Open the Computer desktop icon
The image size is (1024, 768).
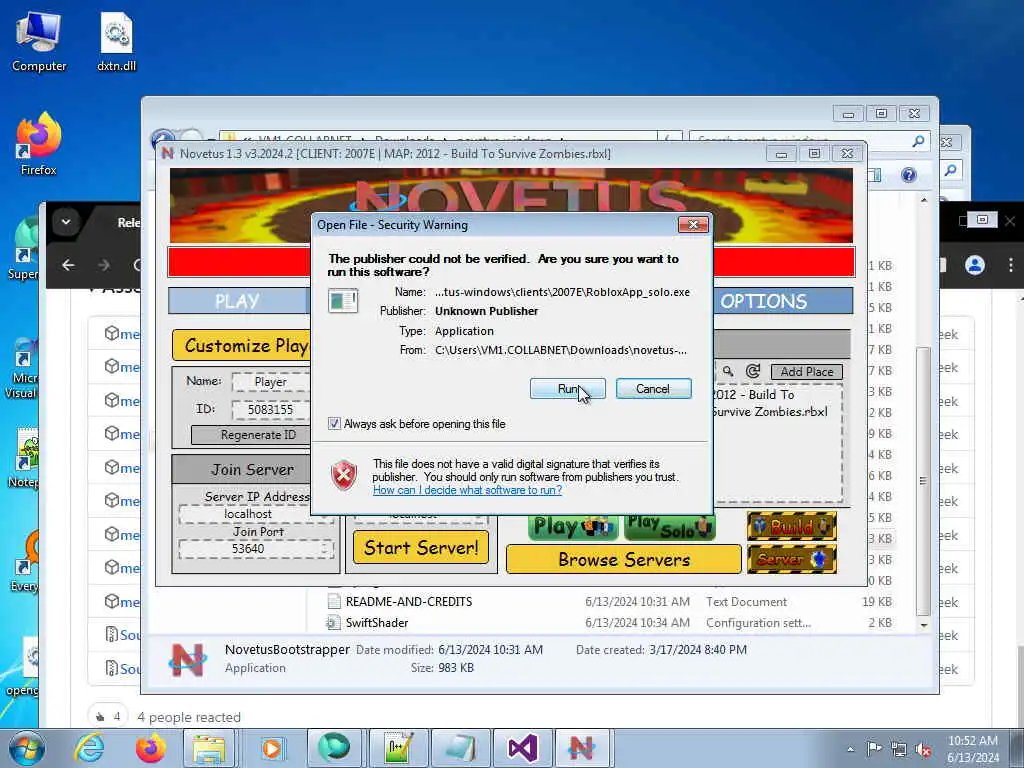39,42
